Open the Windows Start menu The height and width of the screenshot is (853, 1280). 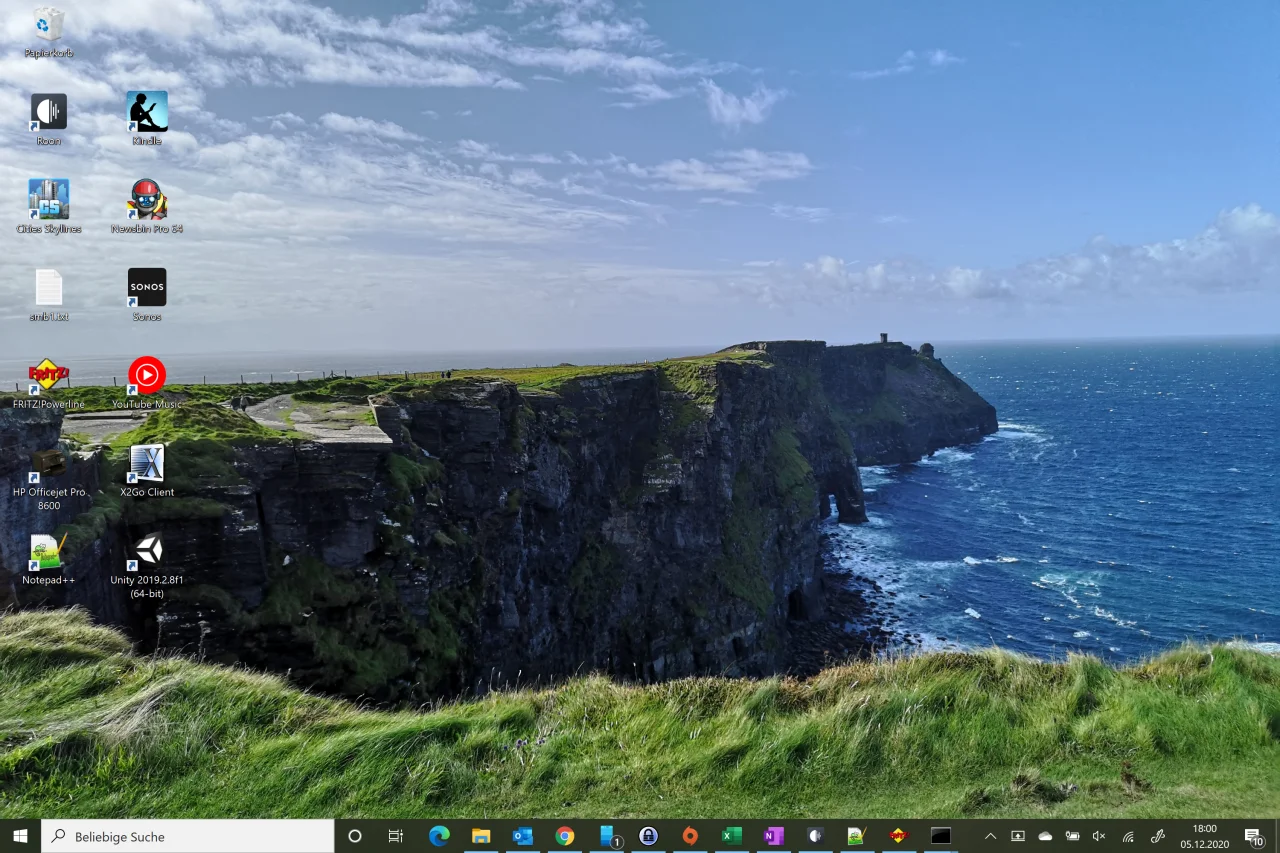click(20, 836)
